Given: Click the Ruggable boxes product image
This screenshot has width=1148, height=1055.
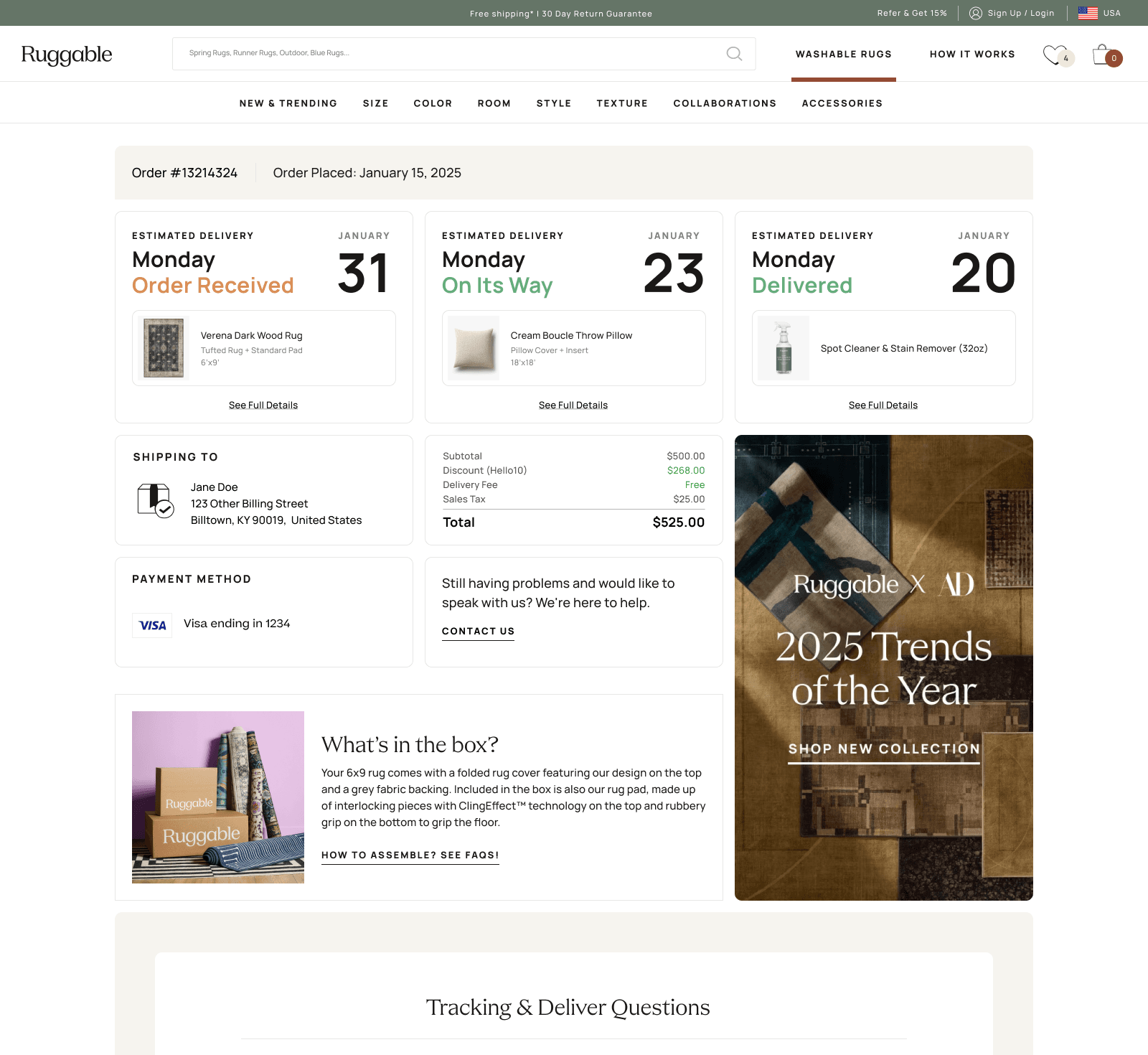Looking at the screenshot, I should tap(218, 797).
